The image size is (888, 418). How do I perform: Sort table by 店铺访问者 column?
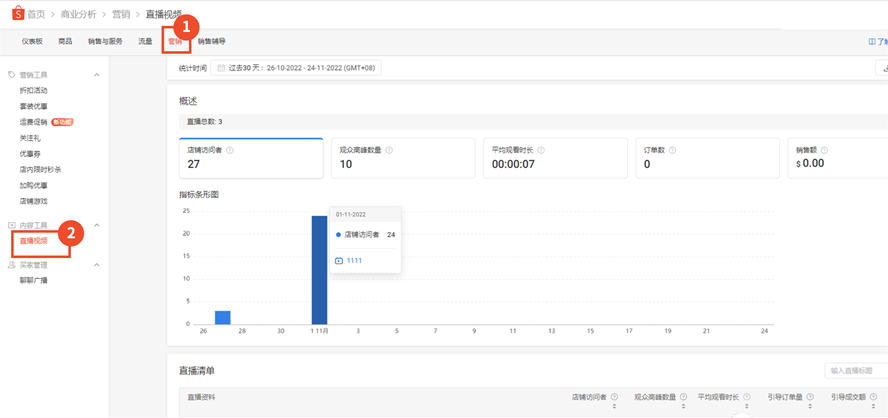[614, 407]
